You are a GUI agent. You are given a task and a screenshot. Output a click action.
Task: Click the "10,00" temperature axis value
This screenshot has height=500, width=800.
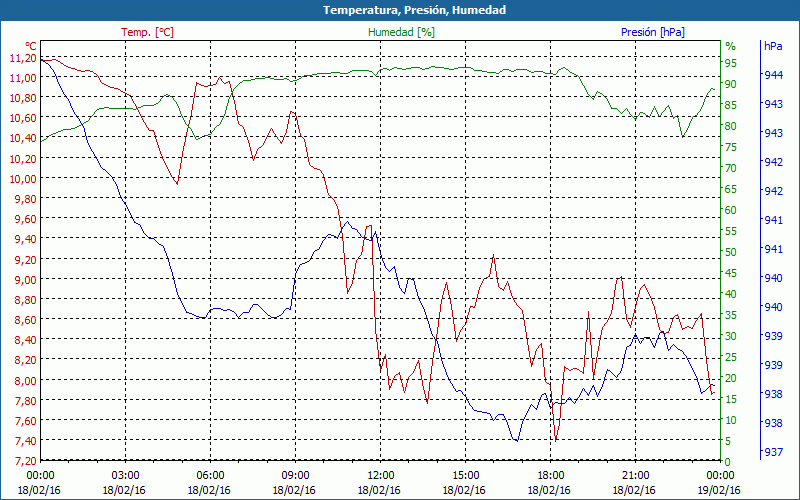23,179
